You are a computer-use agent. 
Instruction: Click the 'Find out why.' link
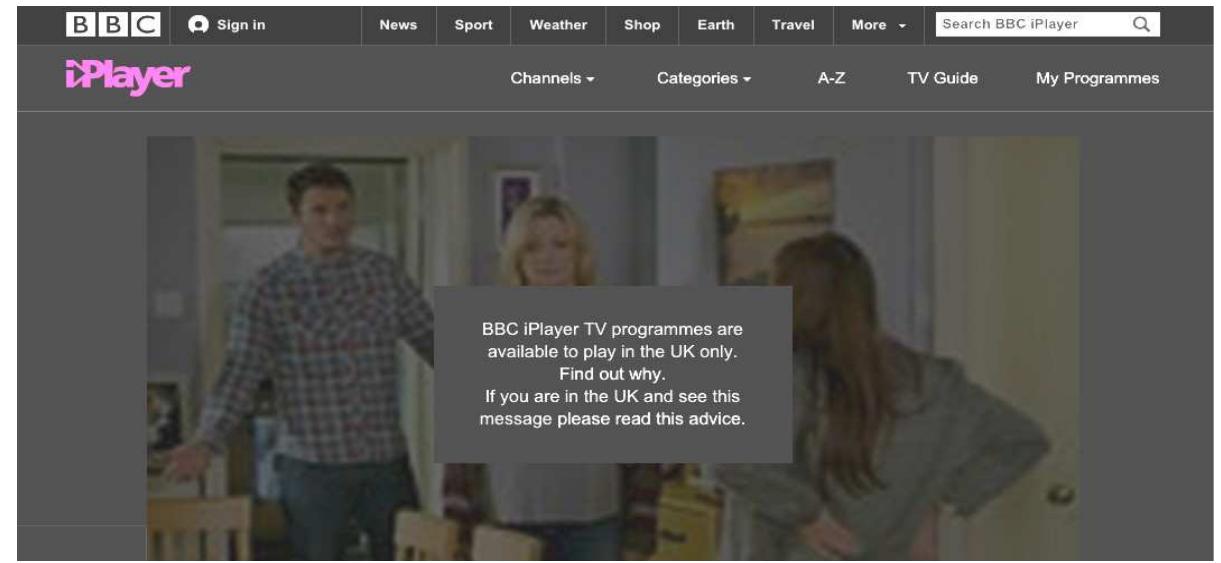pyautogui.click(x=612, y=374)
